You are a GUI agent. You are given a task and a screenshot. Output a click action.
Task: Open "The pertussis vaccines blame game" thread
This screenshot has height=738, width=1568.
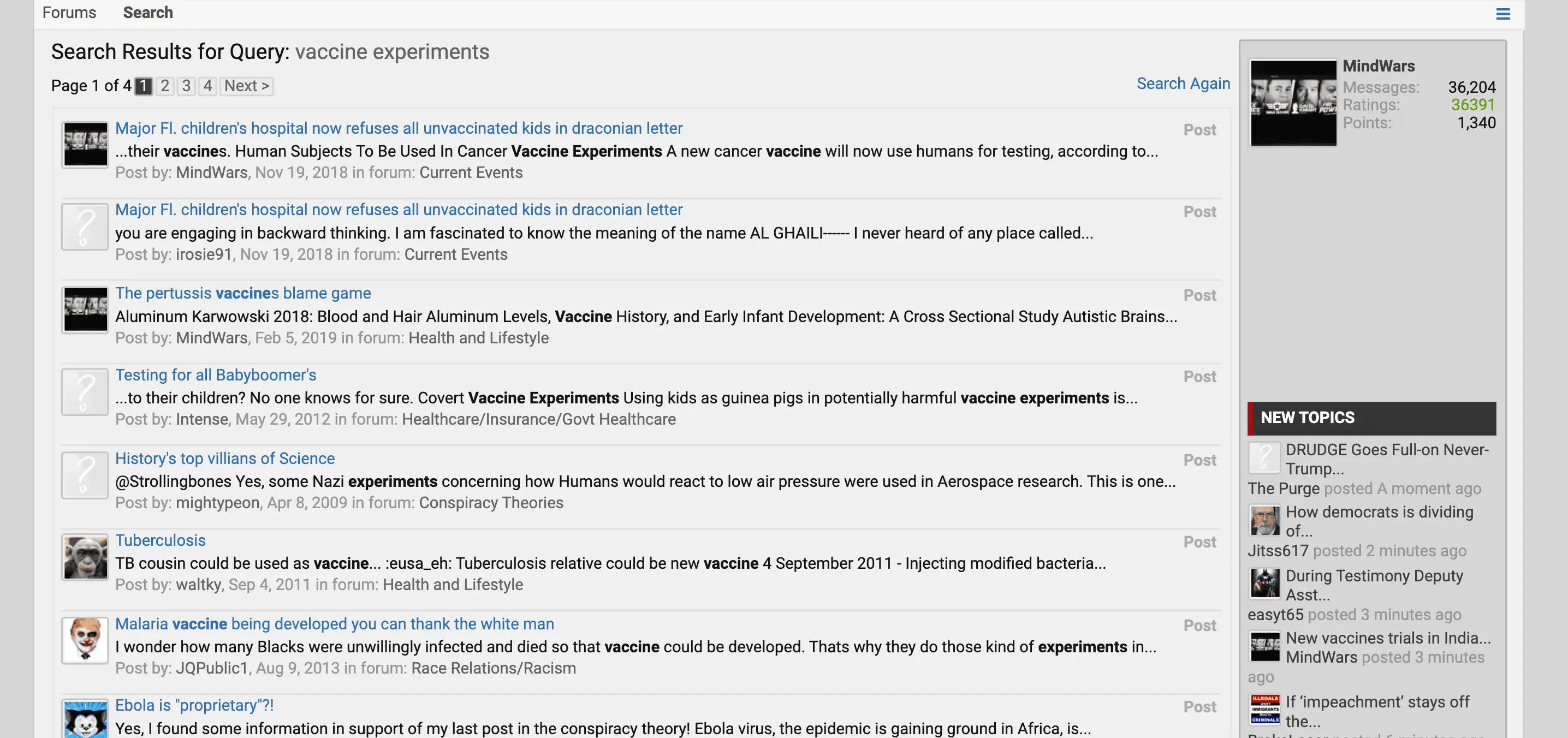pos(243,293)
